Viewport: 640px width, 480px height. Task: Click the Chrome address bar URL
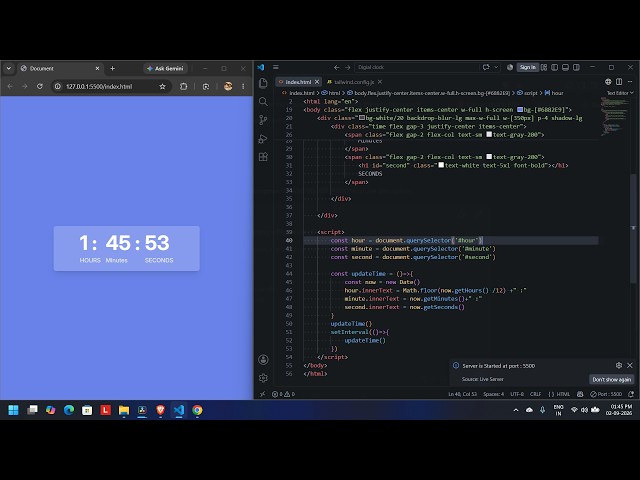click(x=99, y=87)
